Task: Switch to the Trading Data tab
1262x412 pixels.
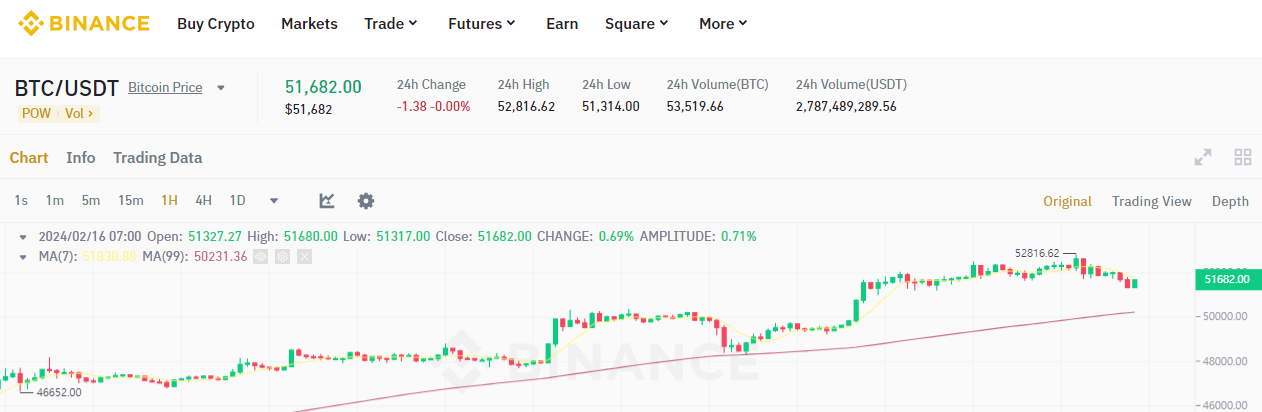Action: point(157,158)
